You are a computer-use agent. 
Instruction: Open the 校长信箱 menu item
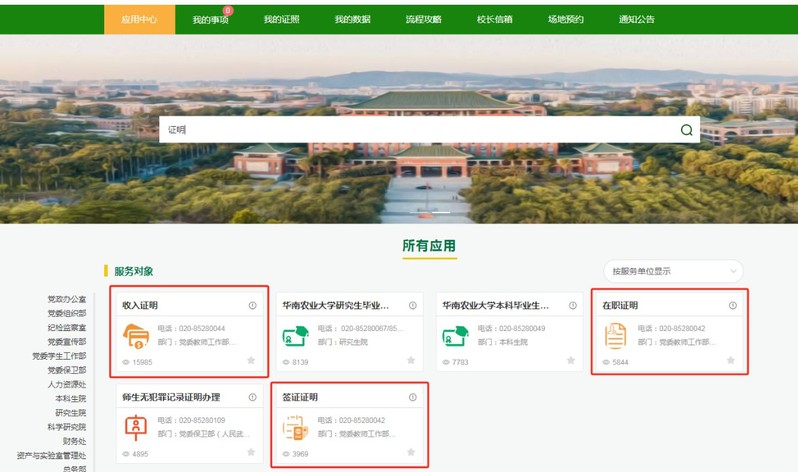click(494, 19)
